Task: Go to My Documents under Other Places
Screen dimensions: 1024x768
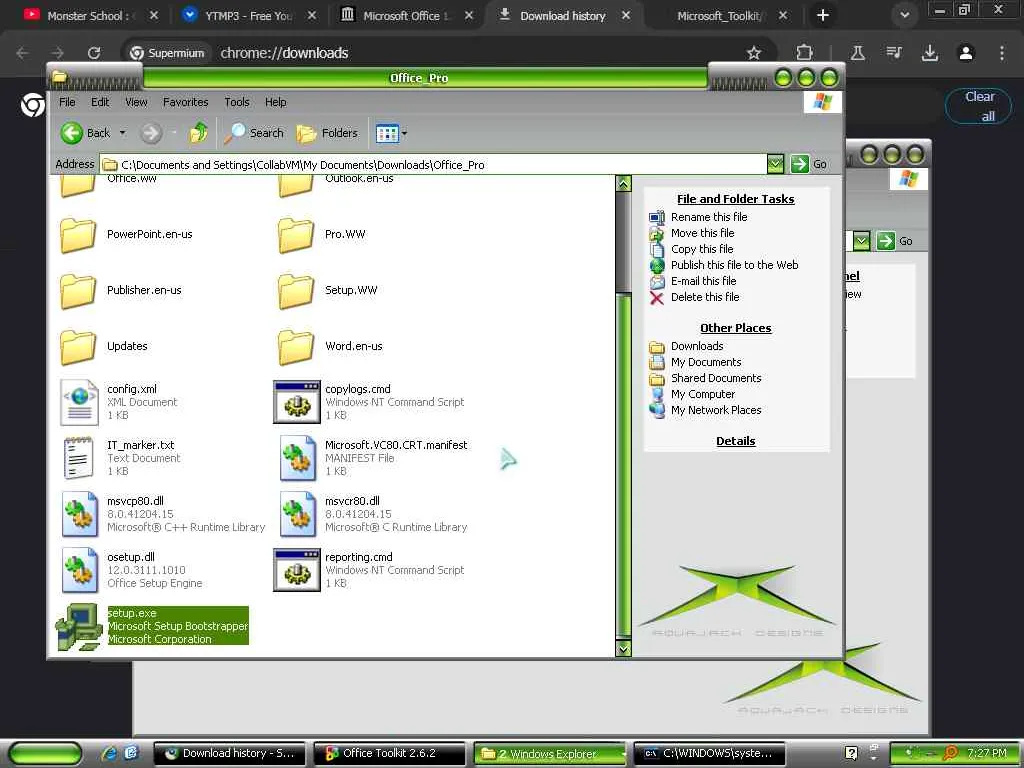Action: pos(706,362)
